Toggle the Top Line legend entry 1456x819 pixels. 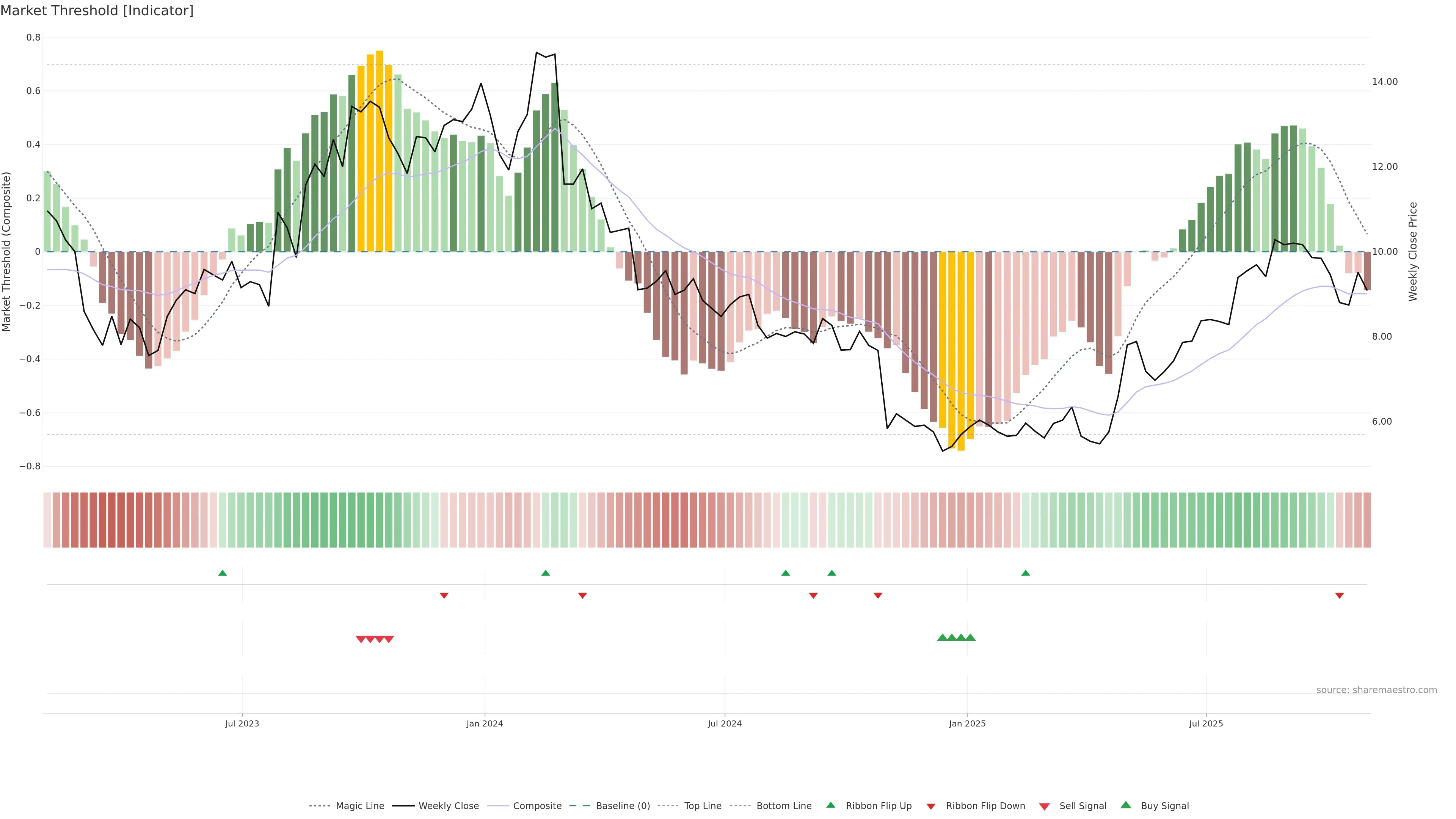point(703,806)
